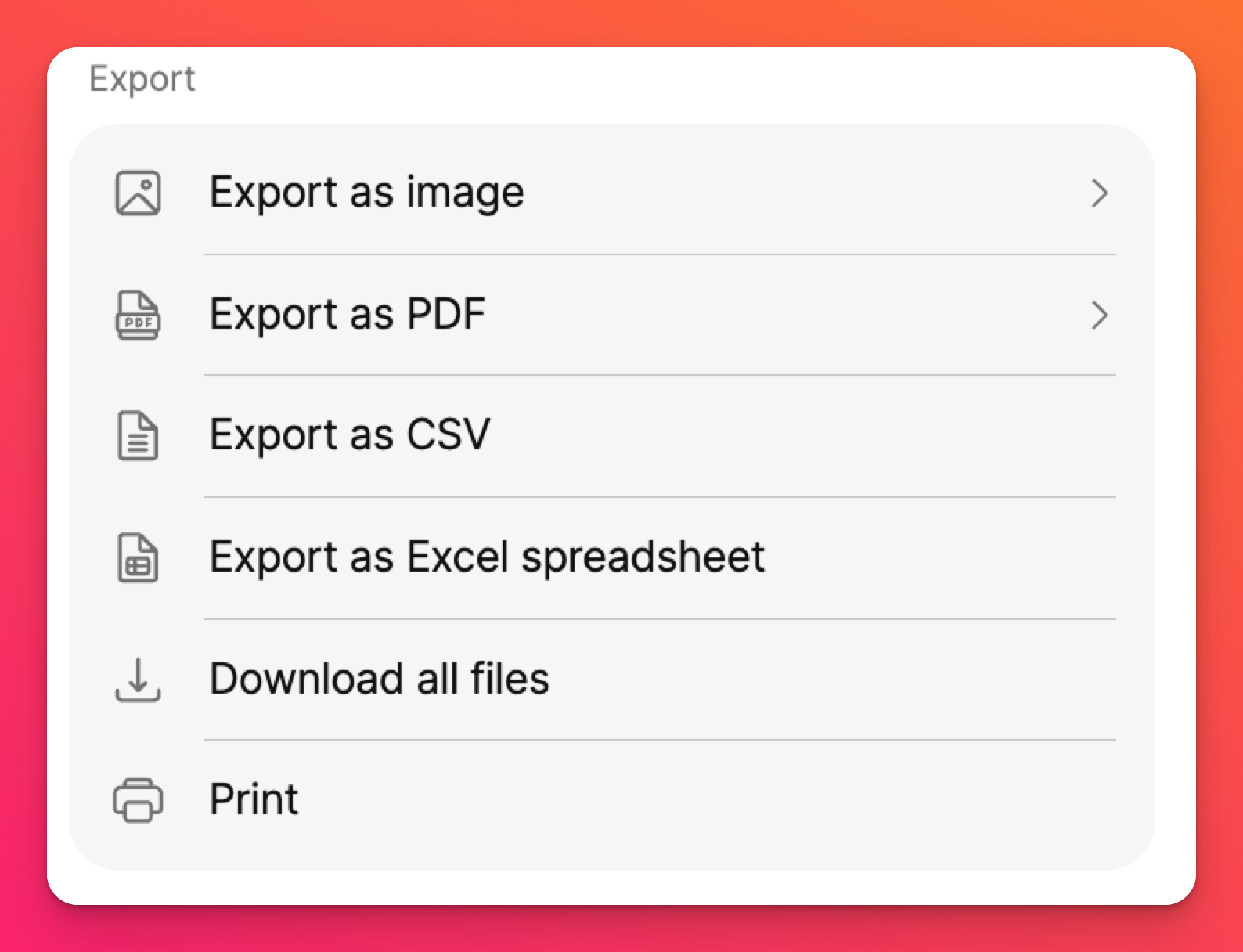
Task: Expand the Export as image submenu chevron
Action: tap(1099, 193)
